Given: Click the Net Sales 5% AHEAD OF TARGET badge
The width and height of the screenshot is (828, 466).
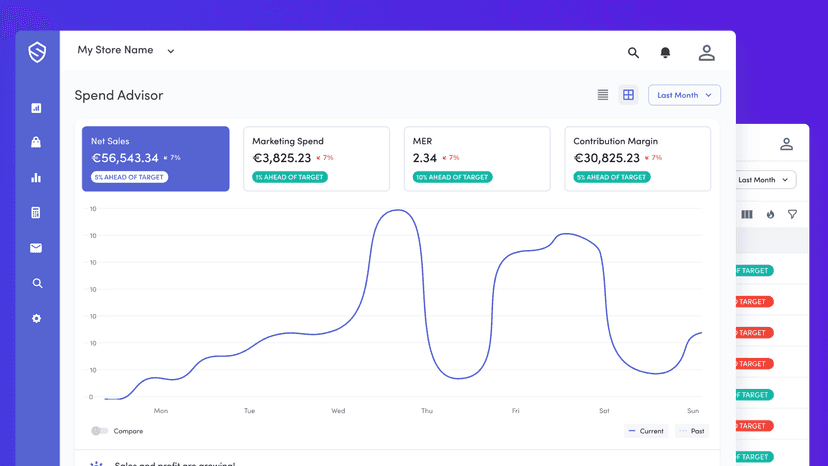Looking at the screenshot, I should click(x=129, y=177).
